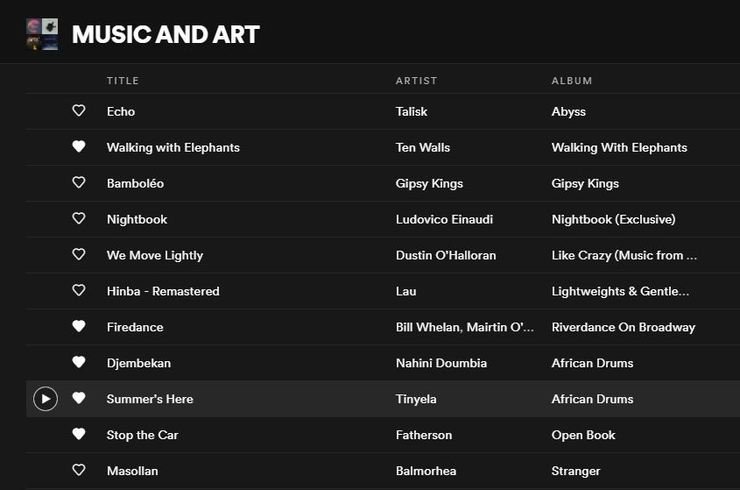Toggle the heart for Stop the Car

pos(79,434)
